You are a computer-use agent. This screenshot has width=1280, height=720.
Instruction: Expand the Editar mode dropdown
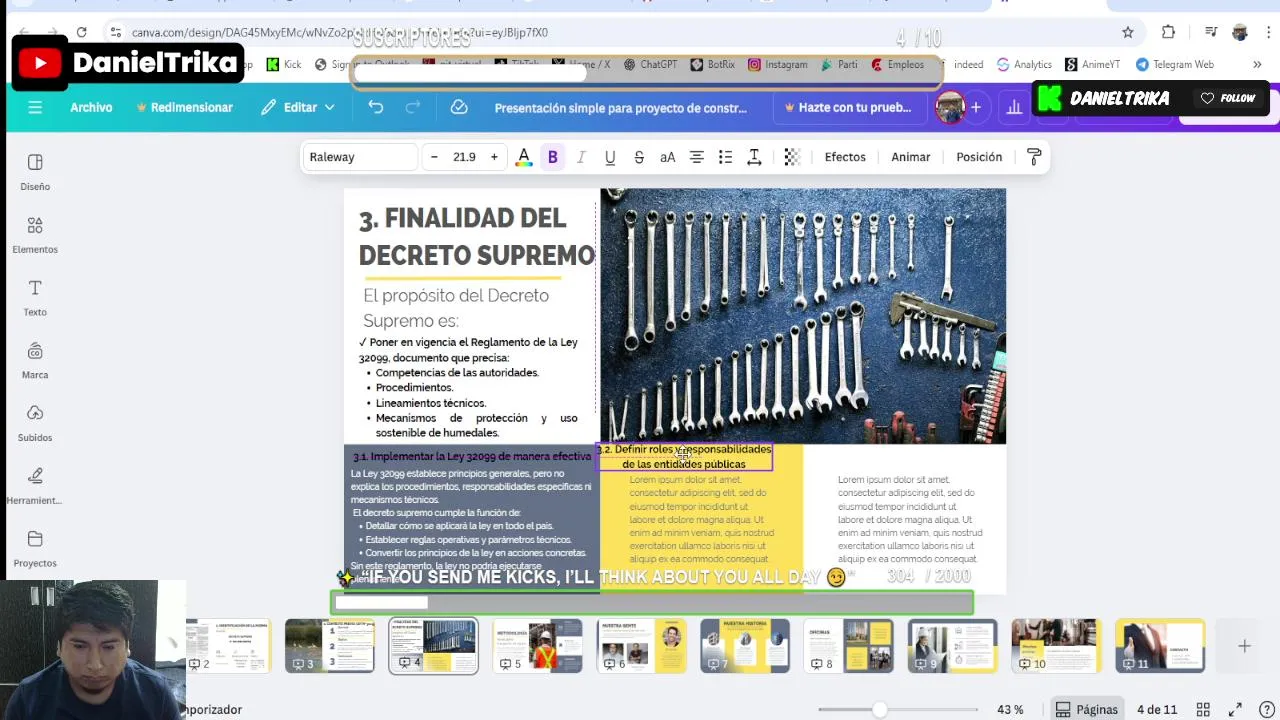pyautogui.click(x=298, y=107)
